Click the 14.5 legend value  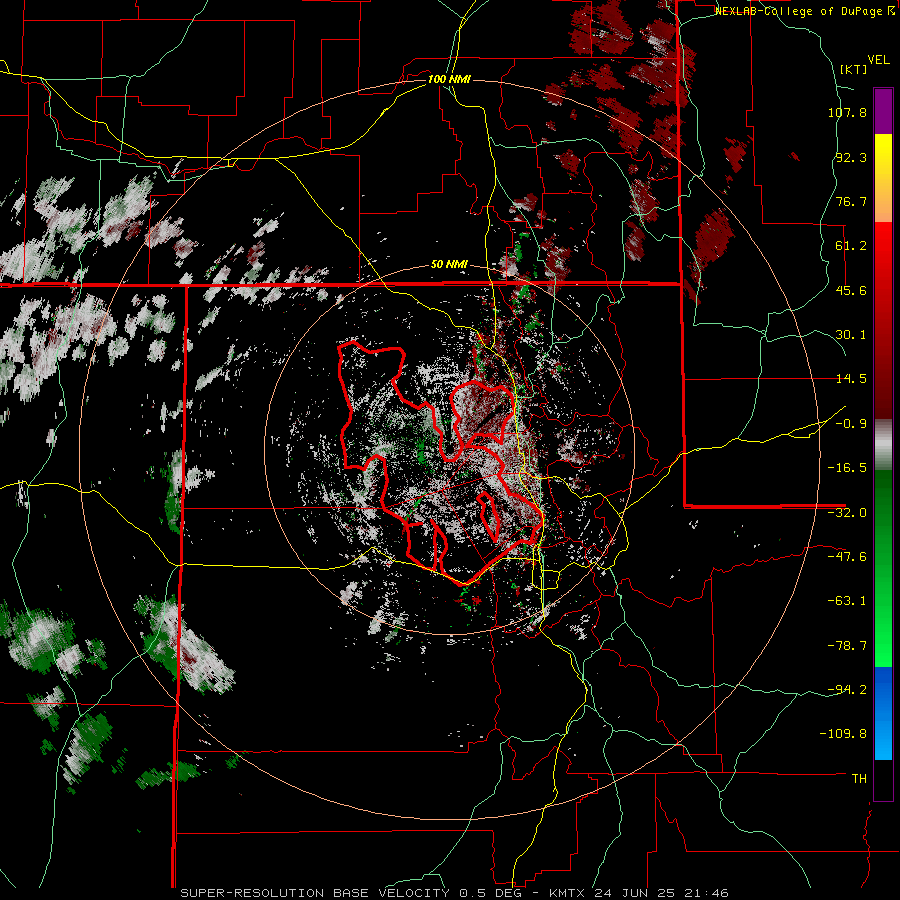tap(851, 379)
